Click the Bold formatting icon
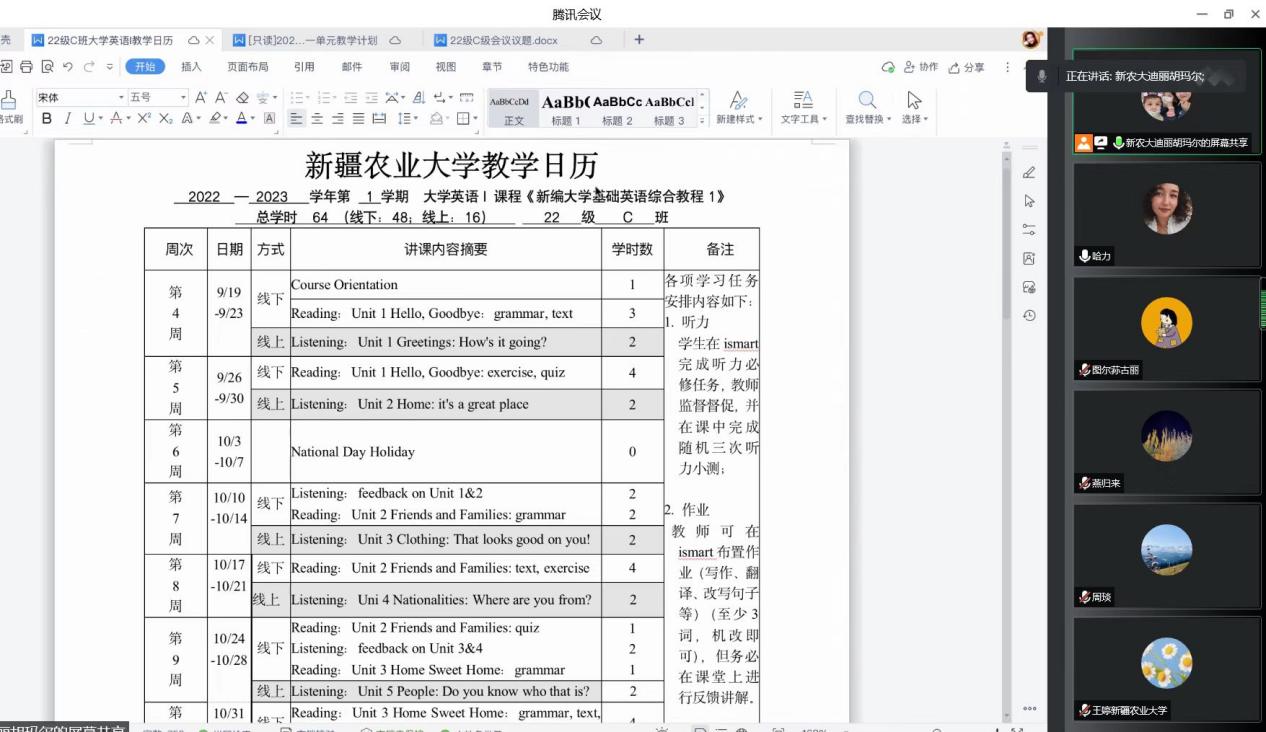Viewport: 1266px width, 732px height. tap(47, 119)
